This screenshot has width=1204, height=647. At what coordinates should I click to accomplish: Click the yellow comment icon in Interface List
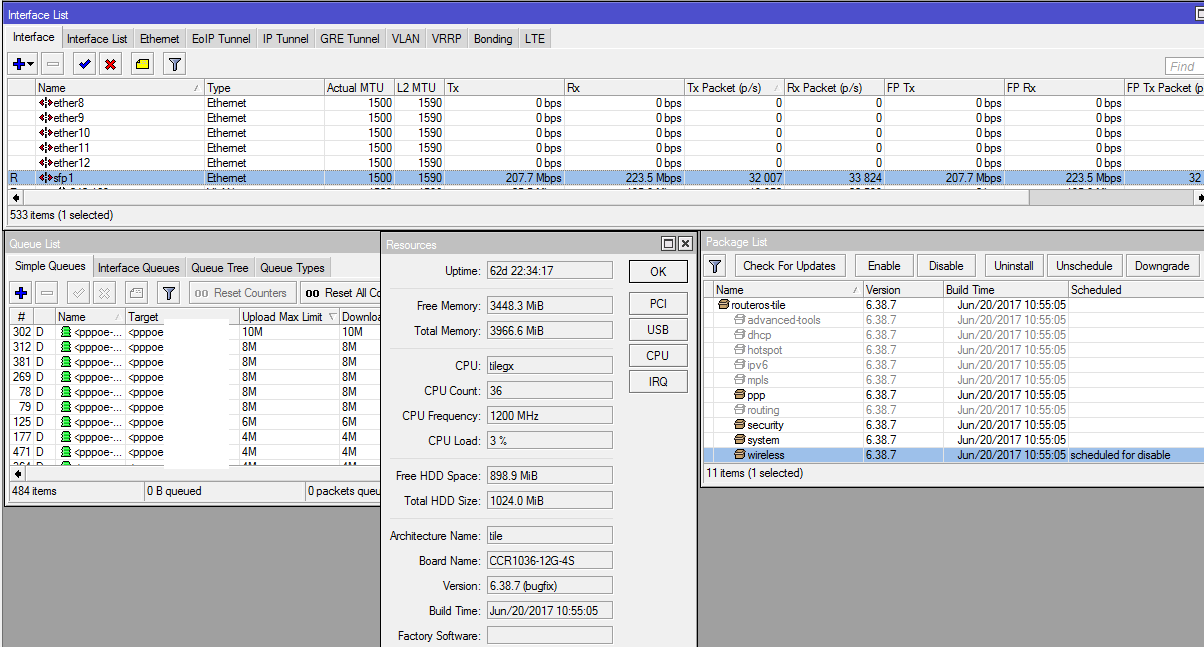(143, 64)
